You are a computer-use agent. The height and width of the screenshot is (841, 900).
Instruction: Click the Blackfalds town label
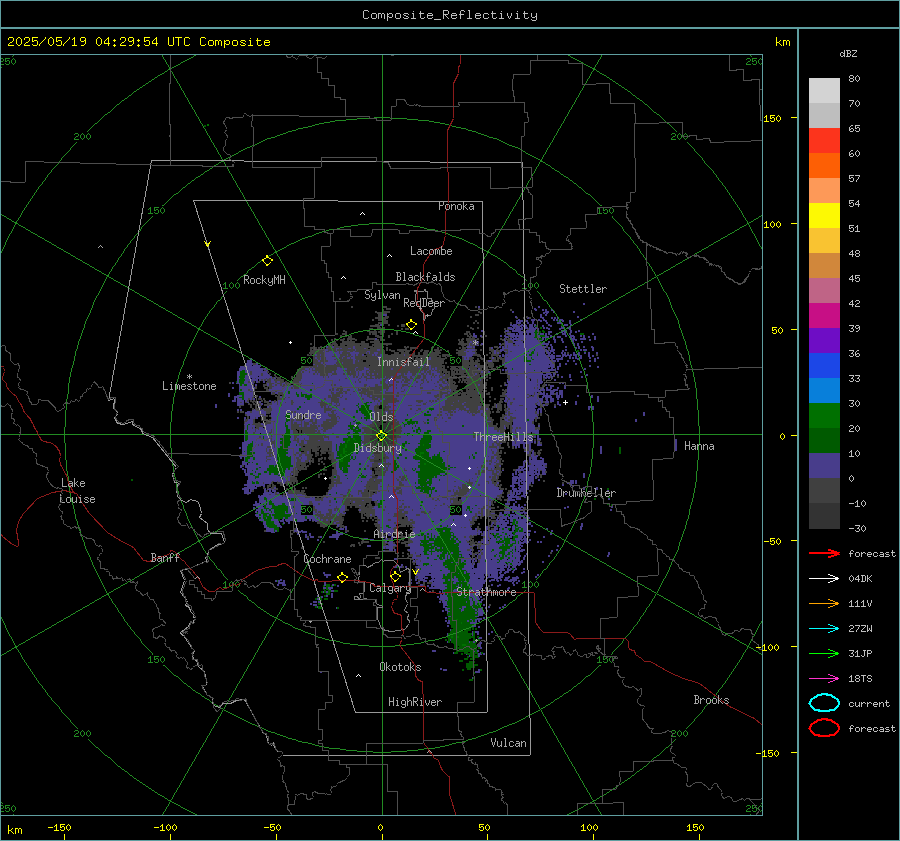coord(425,277)
